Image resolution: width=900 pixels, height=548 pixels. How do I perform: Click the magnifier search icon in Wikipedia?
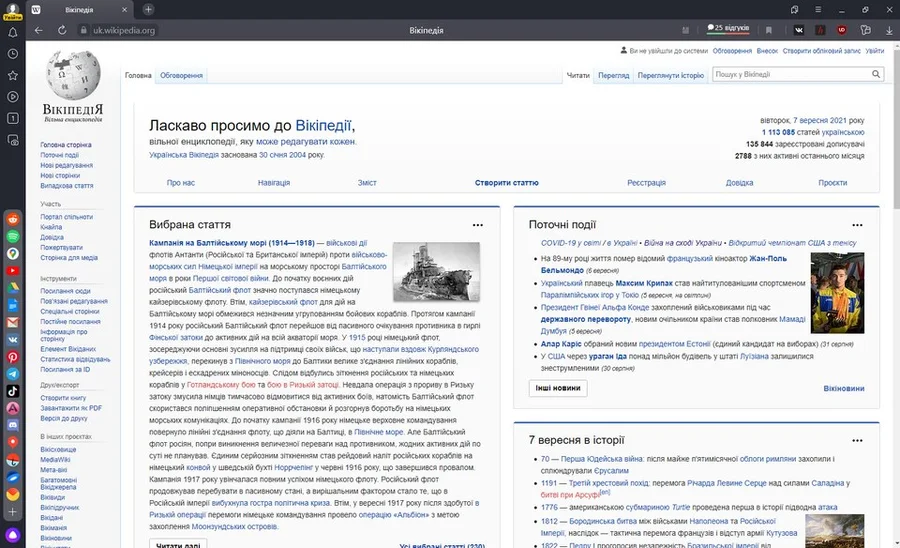click(x=876, y=74)
